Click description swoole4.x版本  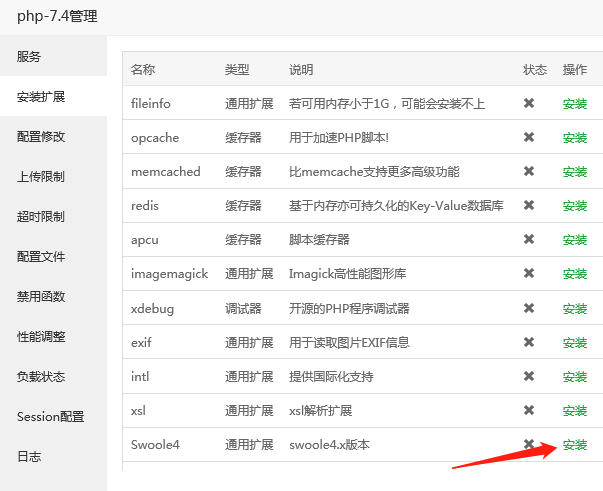coord(329,444)
